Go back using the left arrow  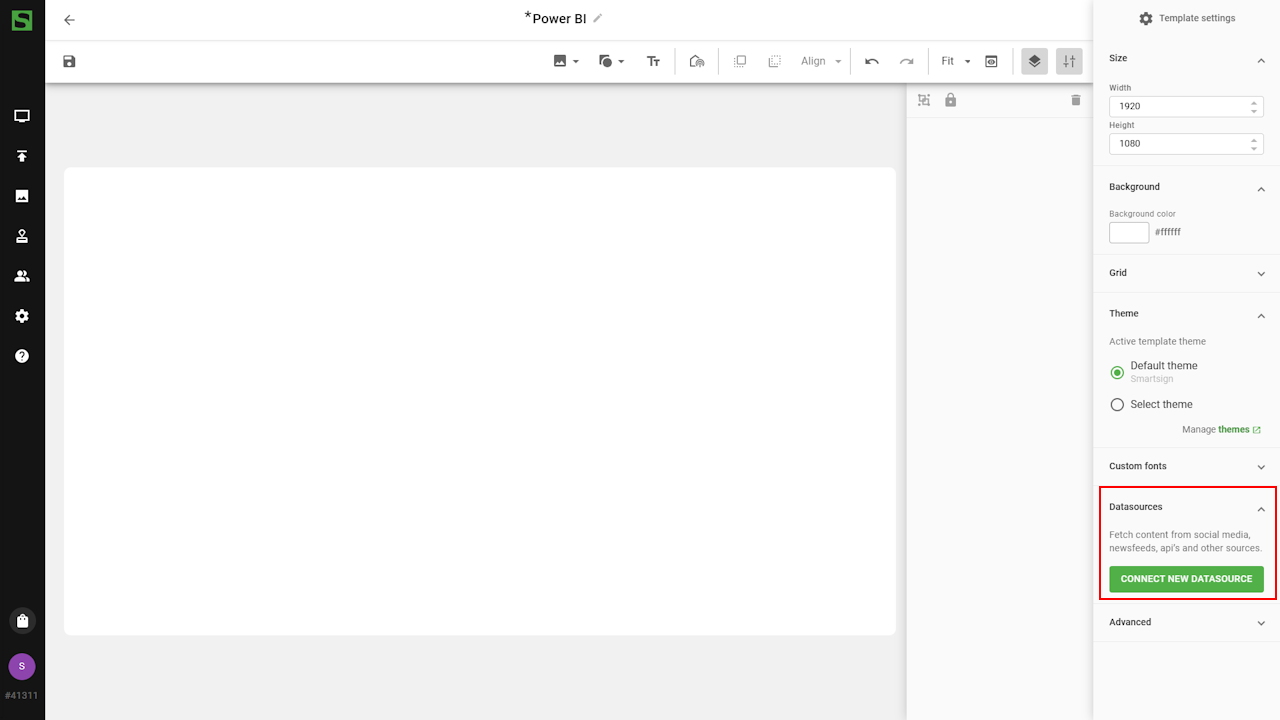(69, 19)
